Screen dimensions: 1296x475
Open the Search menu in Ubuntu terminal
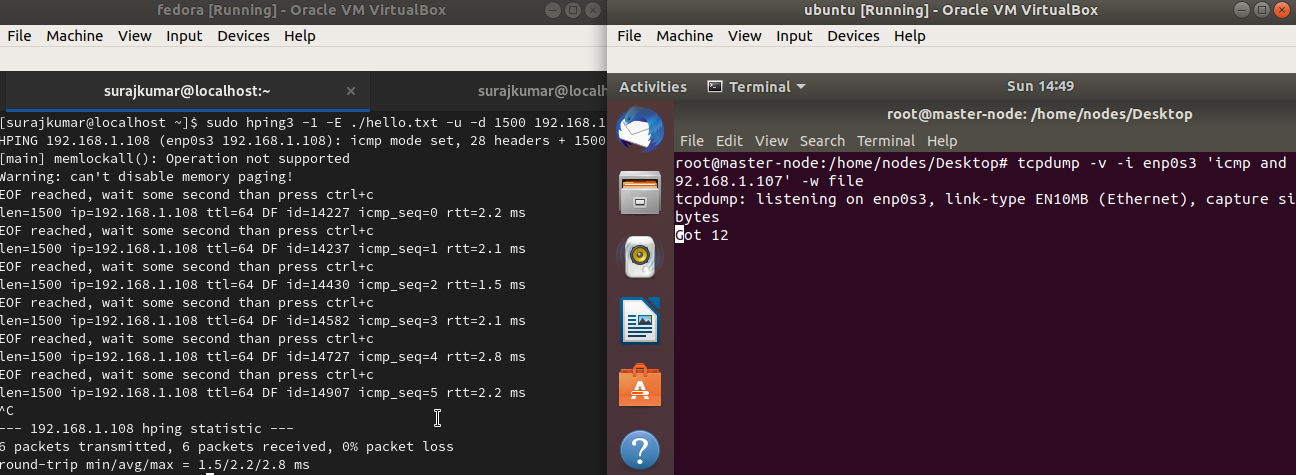[x=822, y=141]
